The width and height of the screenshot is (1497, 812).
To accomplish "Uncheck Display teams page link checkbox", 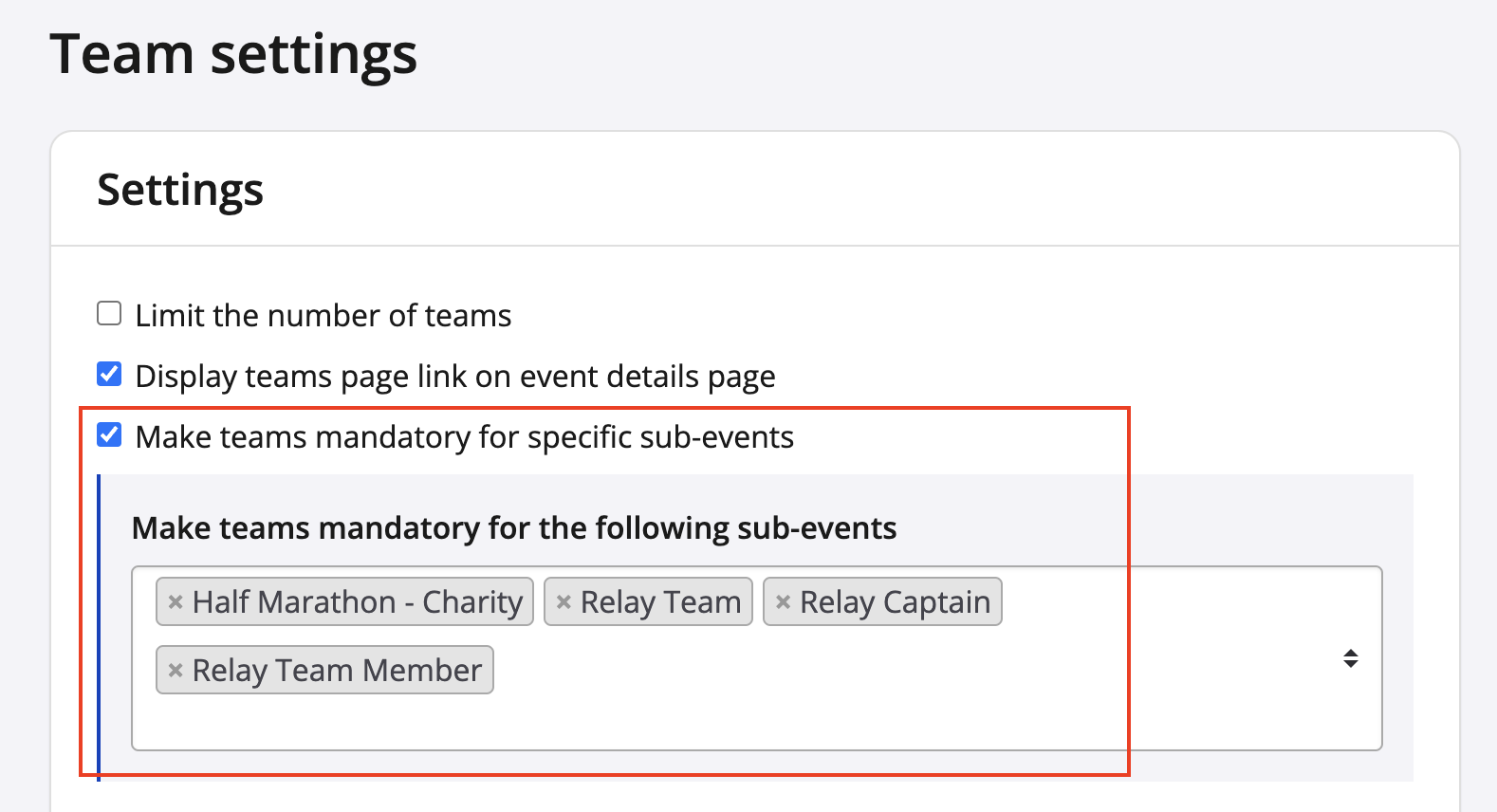I will [x=109, y=375].
